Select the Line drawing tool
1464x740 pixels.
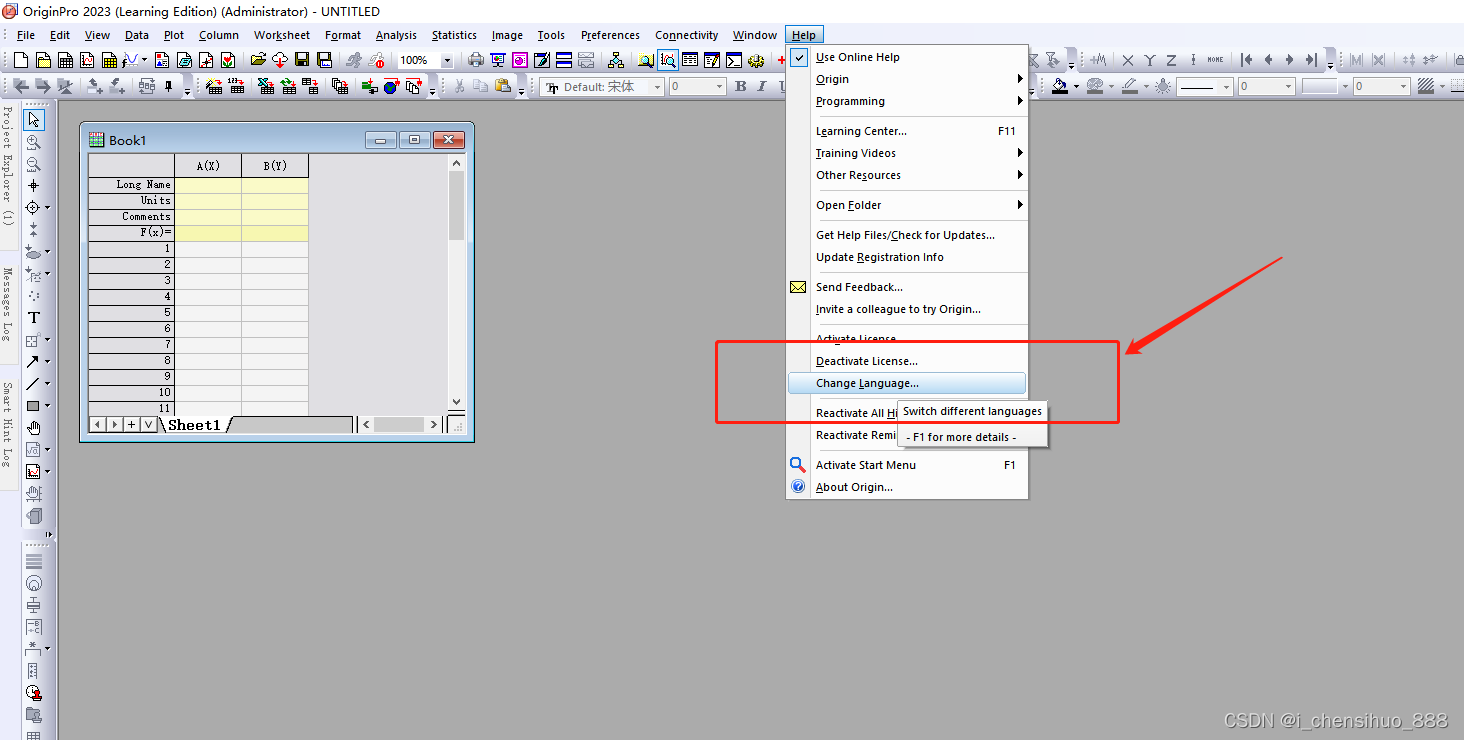33,383
